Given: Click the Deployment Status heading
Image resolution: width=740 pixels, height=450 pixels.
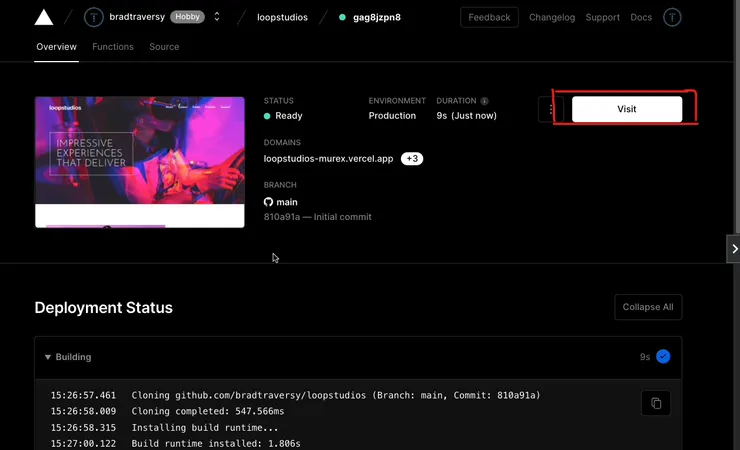Looking at the screenshot, I should [103, 308].
